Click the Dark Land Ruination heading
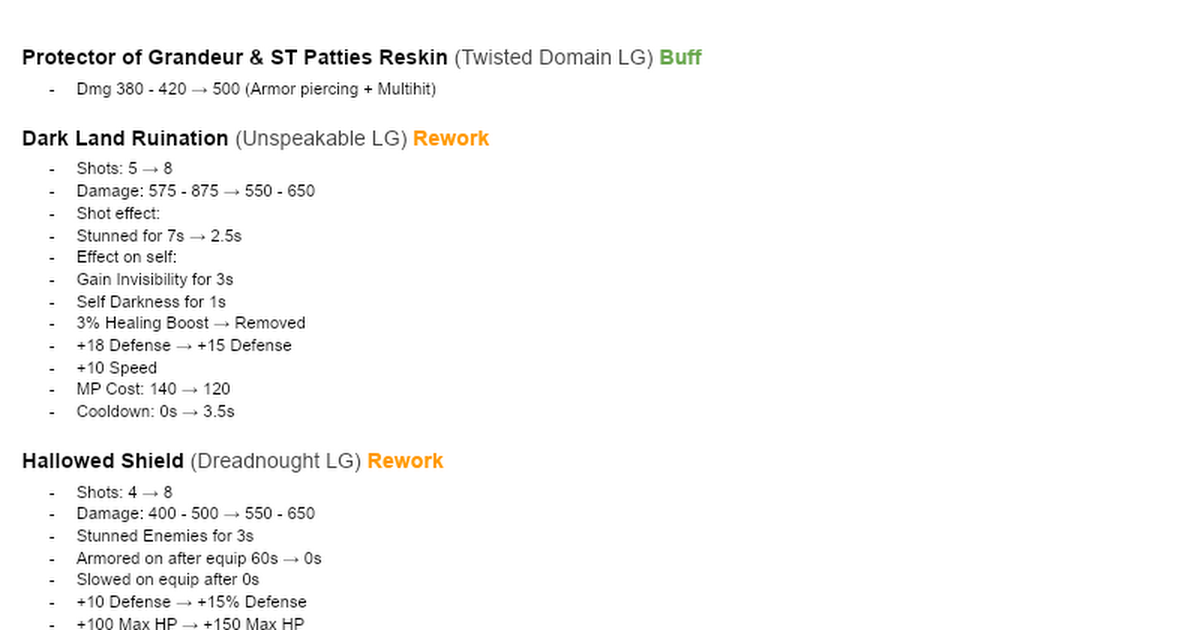1200x630 pixels. pyautogui.click(x=125, y=138)
